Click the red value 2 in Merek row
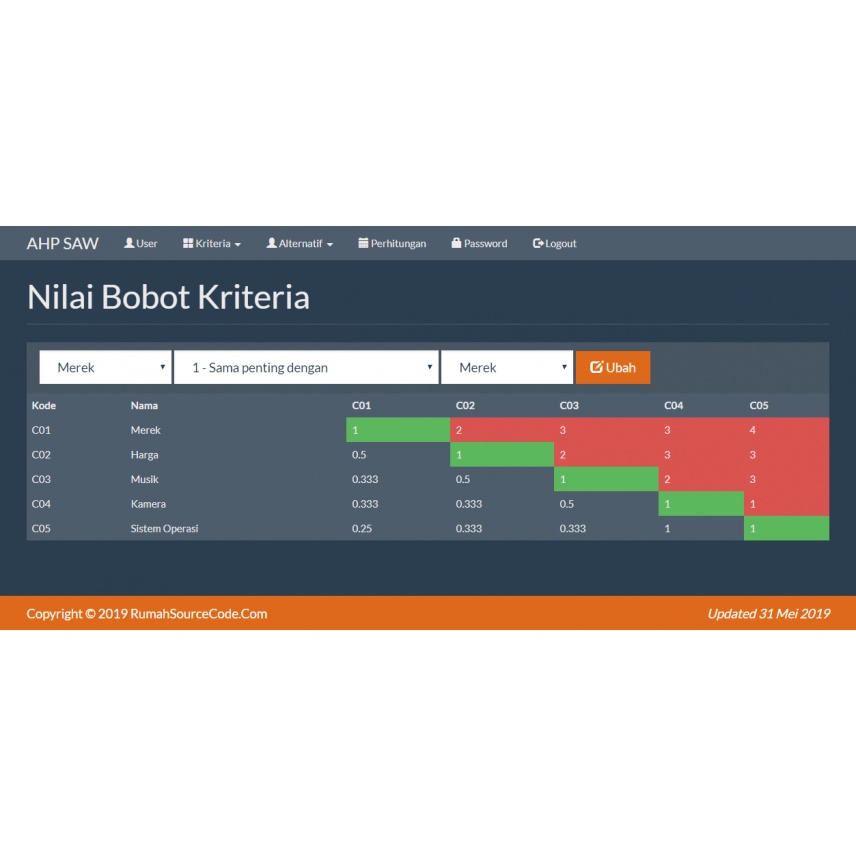Screen dimensions: 856x856 [502, 430]
